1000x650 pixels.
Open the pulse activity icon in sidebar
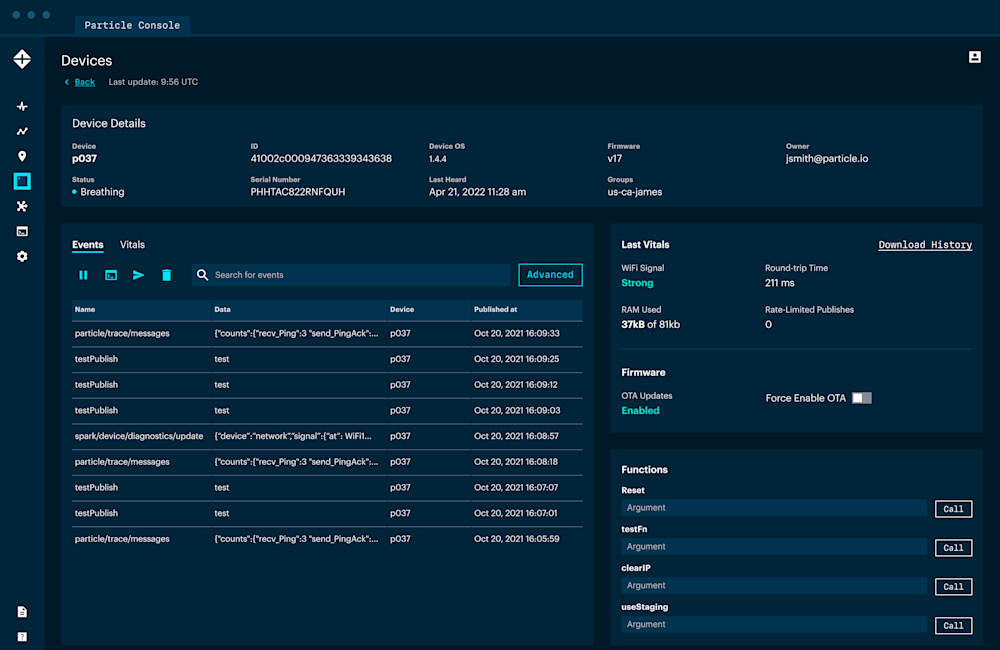[x=22, y=106]
